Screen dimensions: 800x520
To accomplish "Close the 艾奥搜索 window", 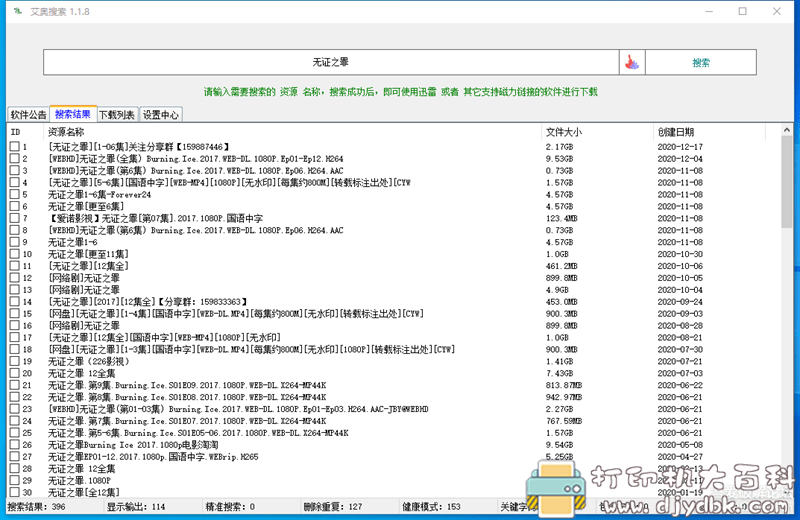I will point(777,11).
